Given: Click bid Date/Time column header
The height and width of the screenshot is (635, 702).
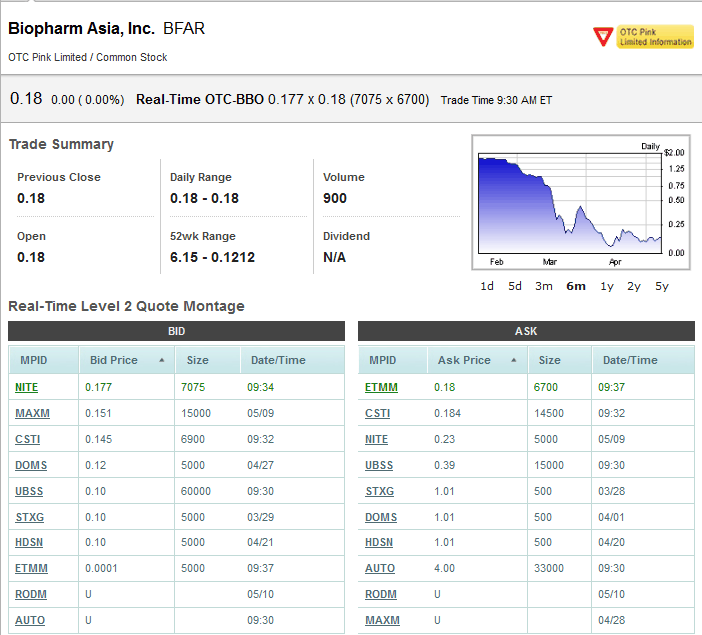Looking at the screenshot, I should point(277,360).
